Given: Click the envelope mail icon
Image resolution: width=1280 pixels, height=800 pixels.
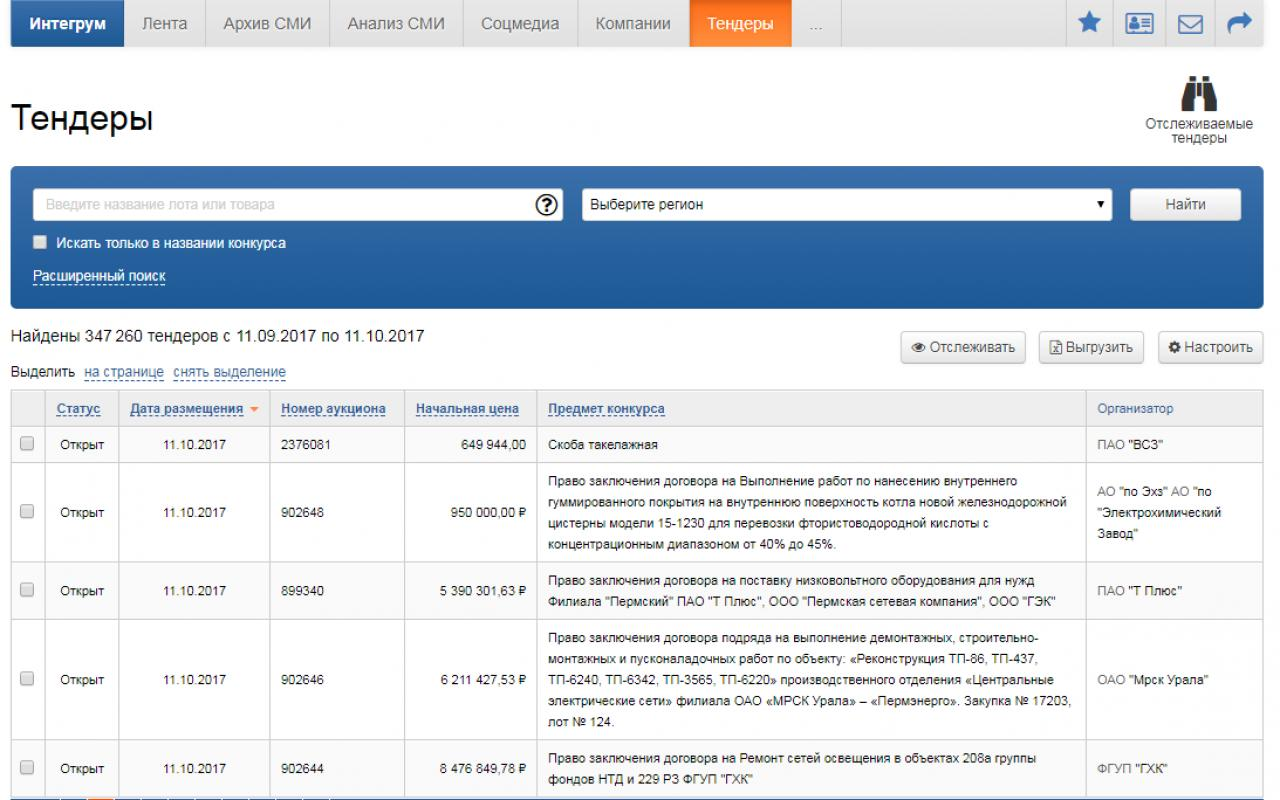Looking at the screenshot, I should pos(1190,23).
